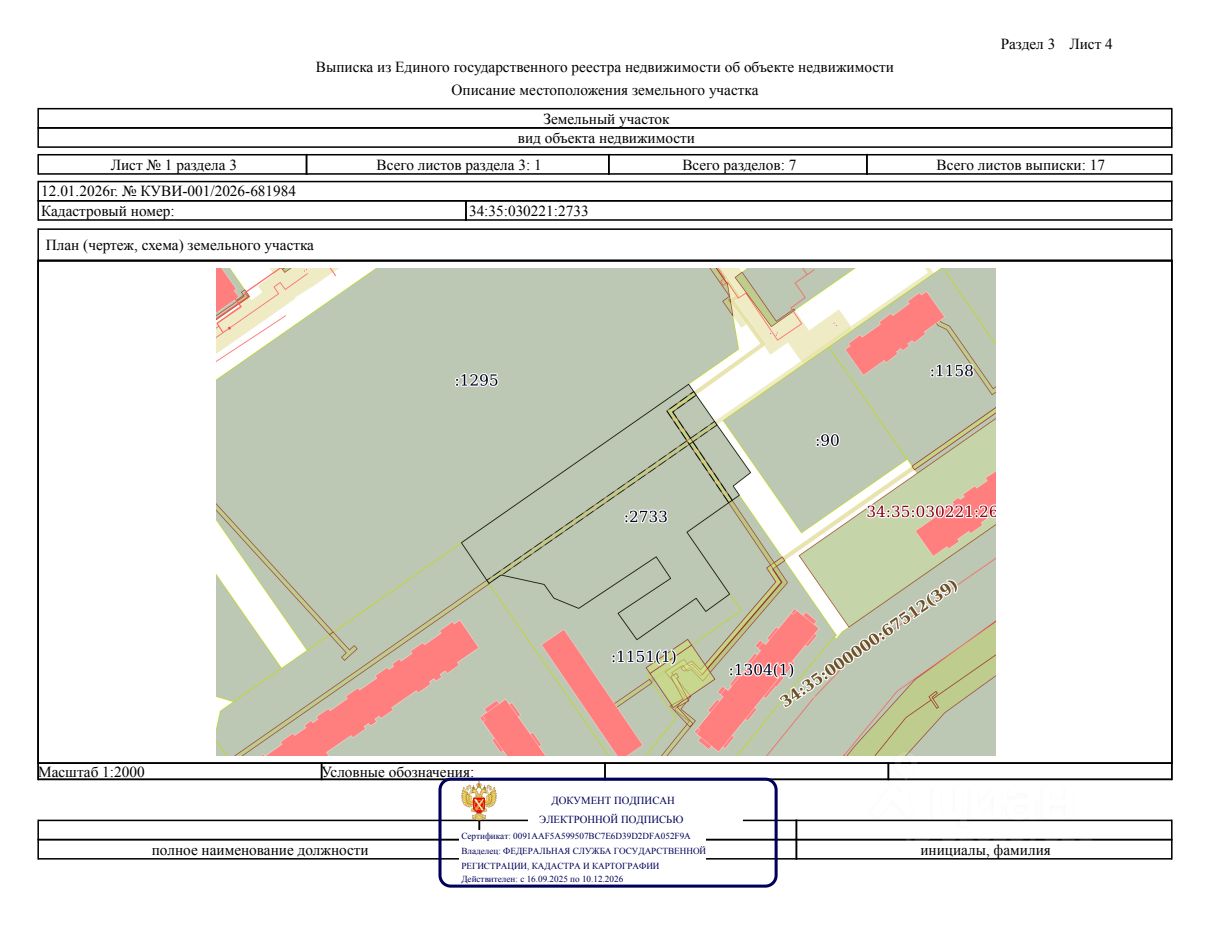
Task: Click the 'Раздел 3 Лист 4' page label
Action: pyautogui.click(x=1056, y=44)
